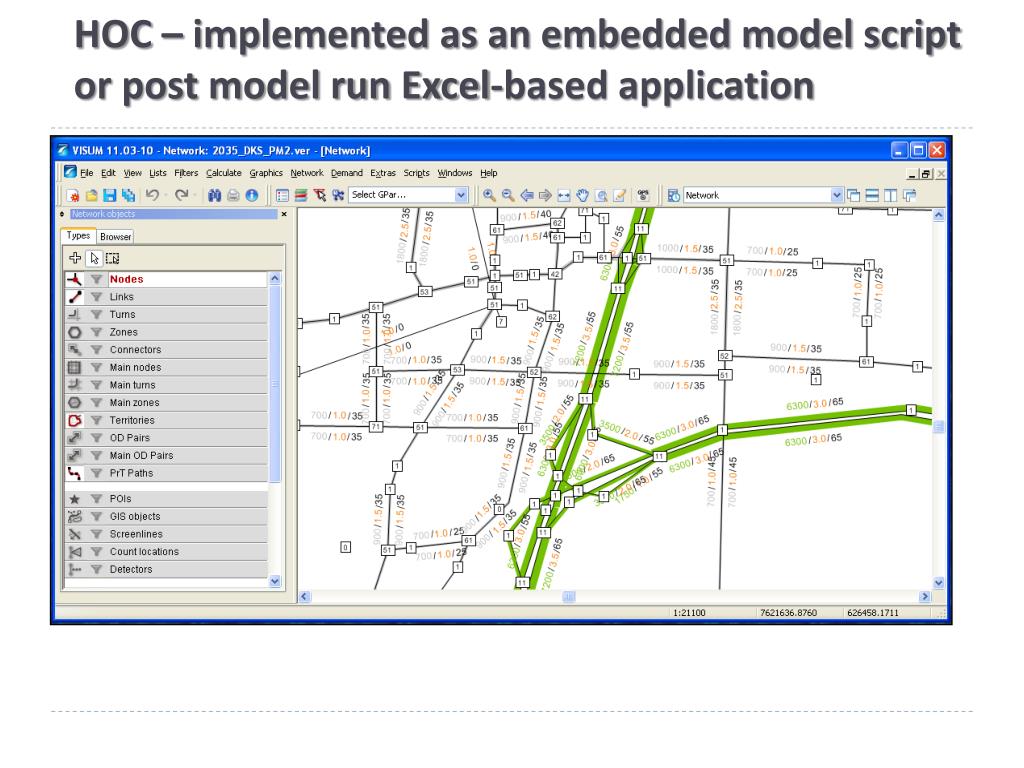Select the Count locations row
This screenshot has height=768, width=1024.
[x=167, y=551]
